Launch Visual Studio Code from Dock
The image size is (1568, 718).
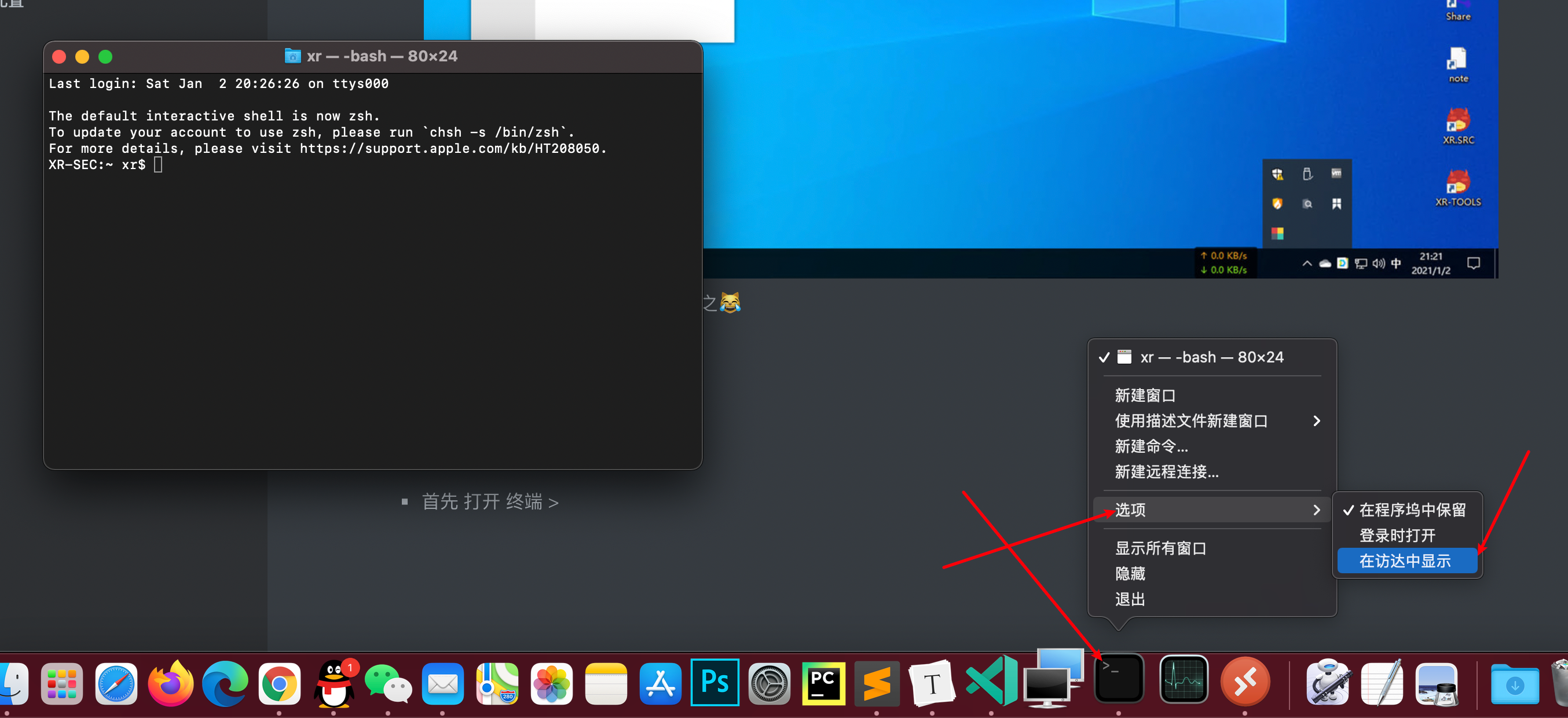click(991, 682)
